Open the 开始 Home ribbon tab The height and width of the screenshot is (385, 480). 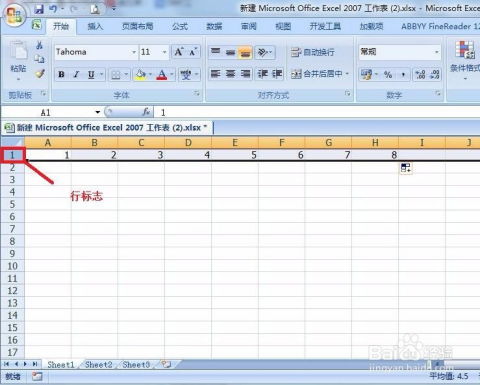pyautogui.click(x=61, y=26)
